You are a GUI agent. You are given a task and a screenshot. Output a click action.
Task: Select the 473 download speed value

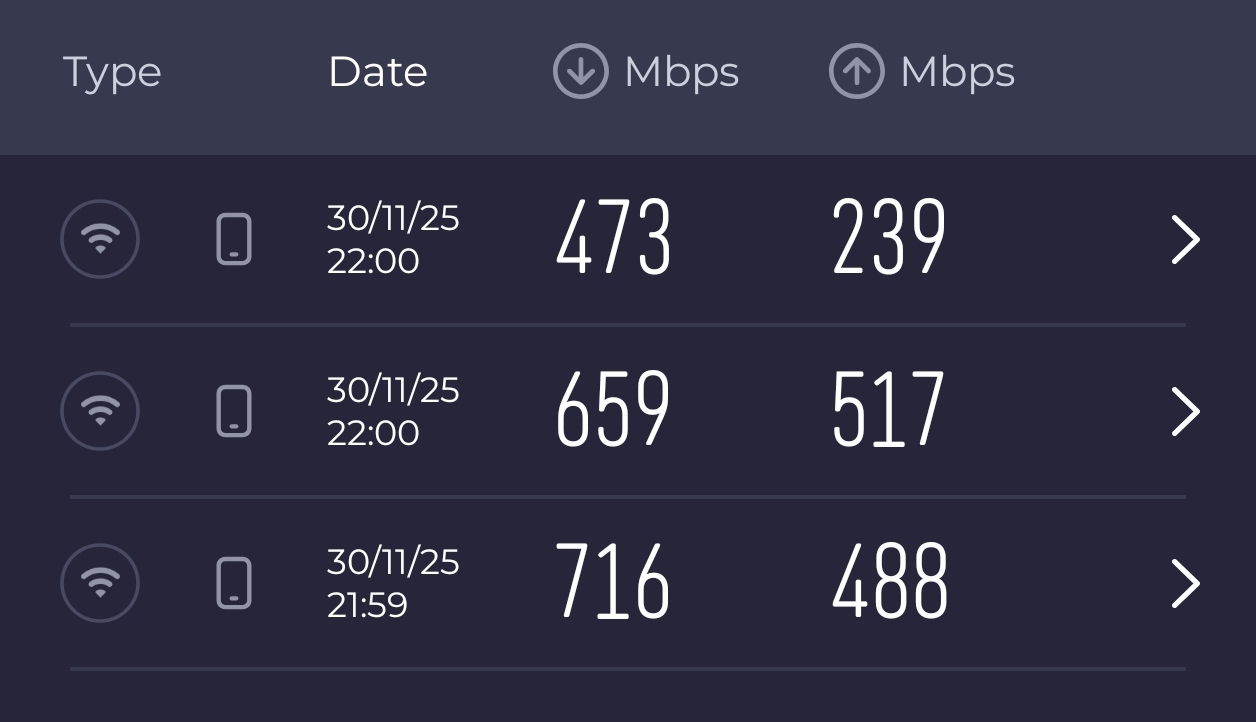click(613, 238)
